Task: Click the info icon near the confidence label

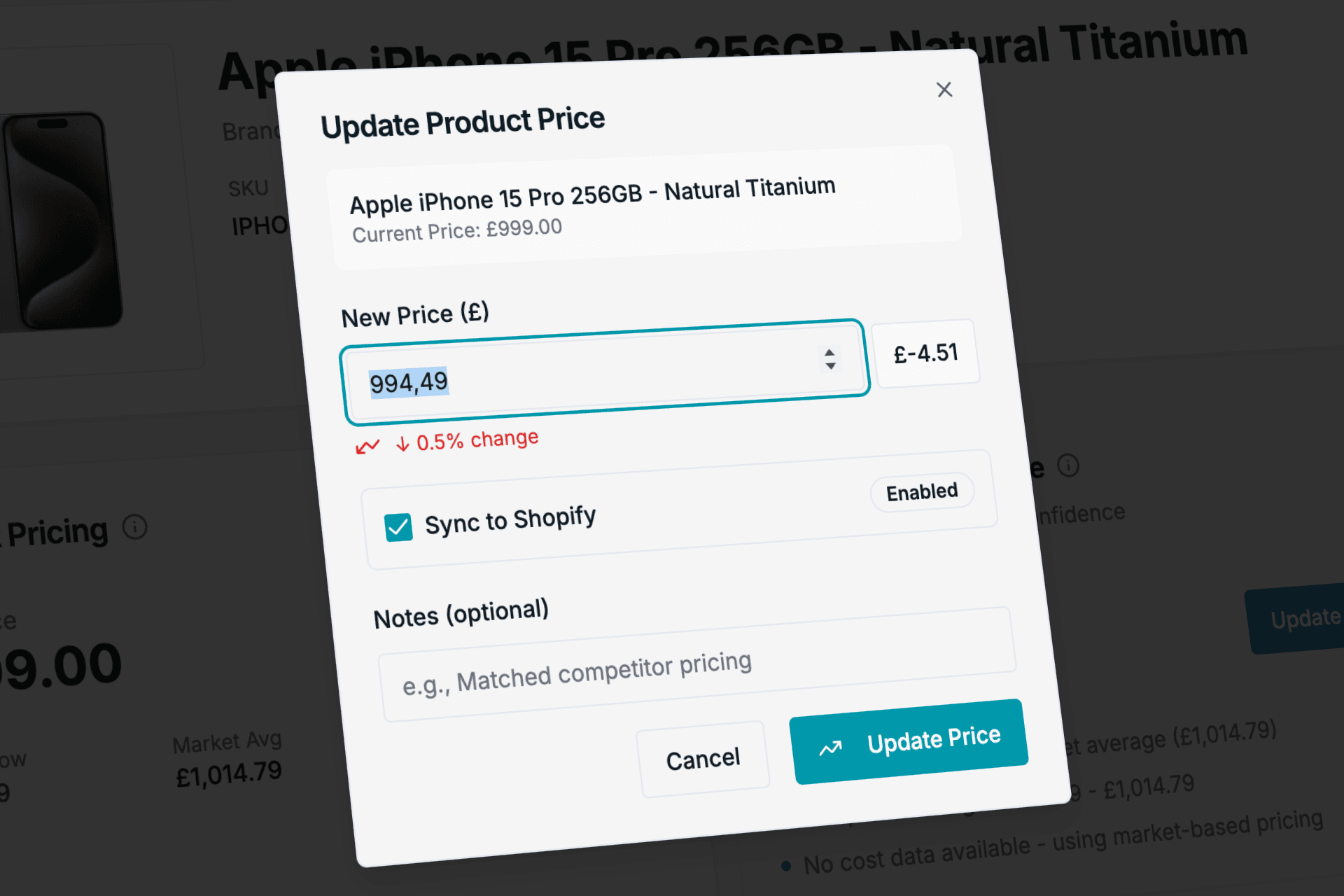Action: (x=1067, y=466)
